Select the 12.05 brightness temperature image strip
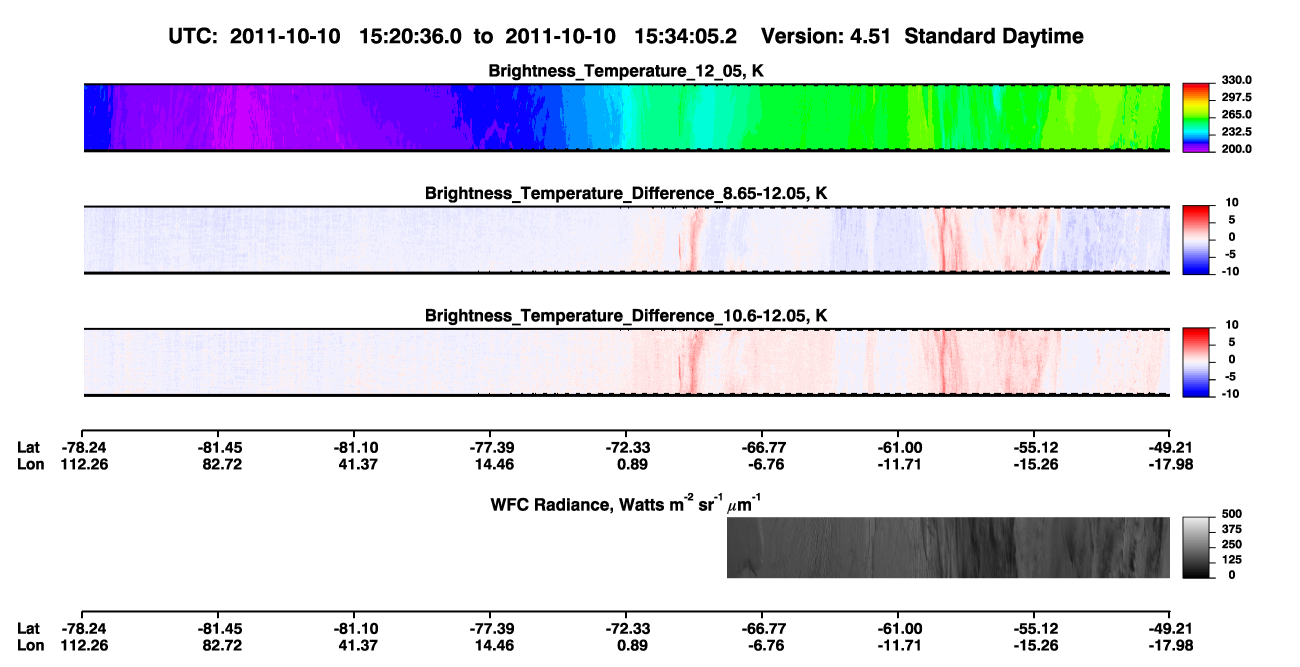Viewport: 1300px width, 667px height. click(x=626, y=118)
